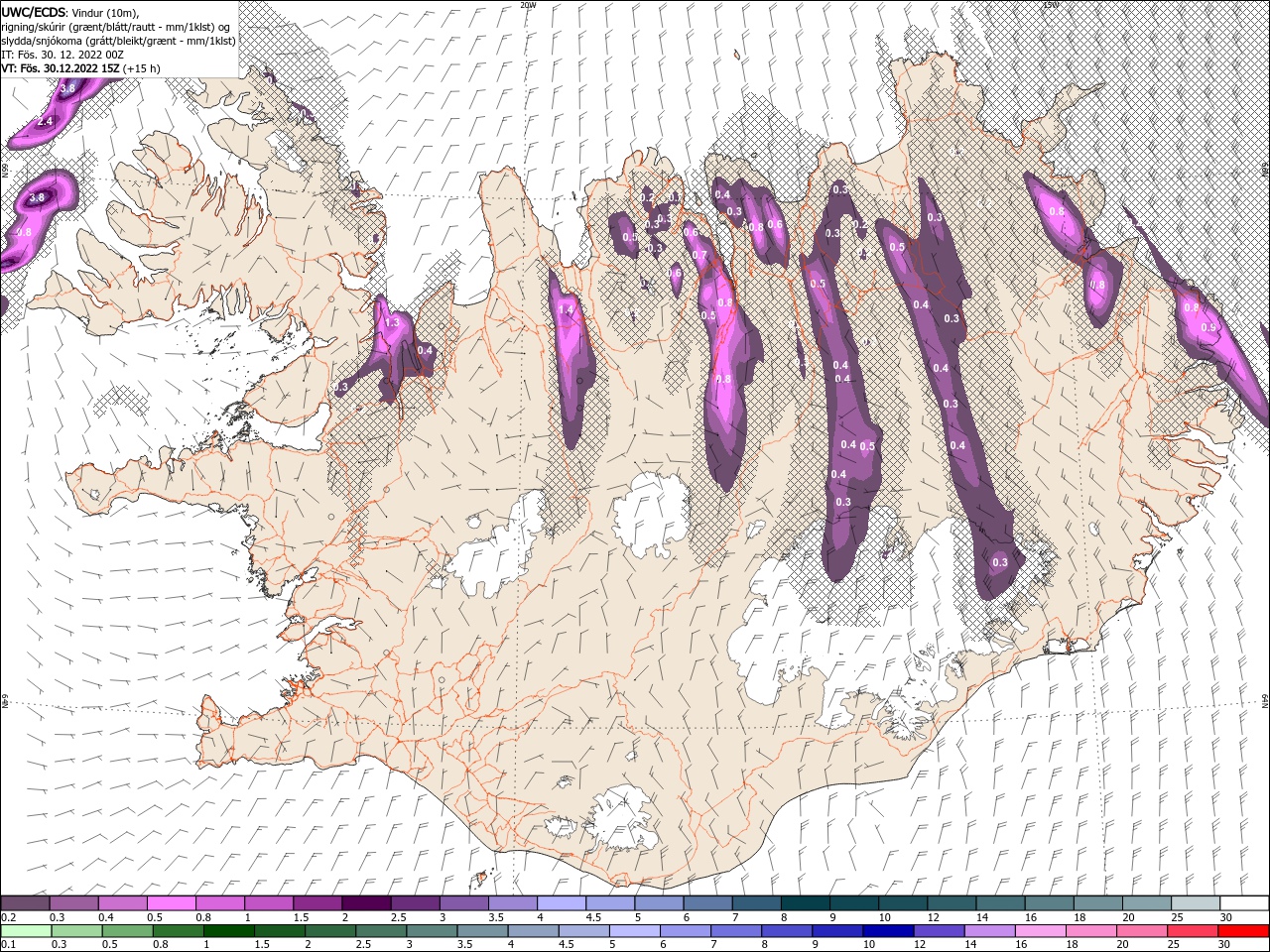This screenshot has height=952, width=1270.
Task: Click the '0.2' label in upper legend
Action: 8,917
